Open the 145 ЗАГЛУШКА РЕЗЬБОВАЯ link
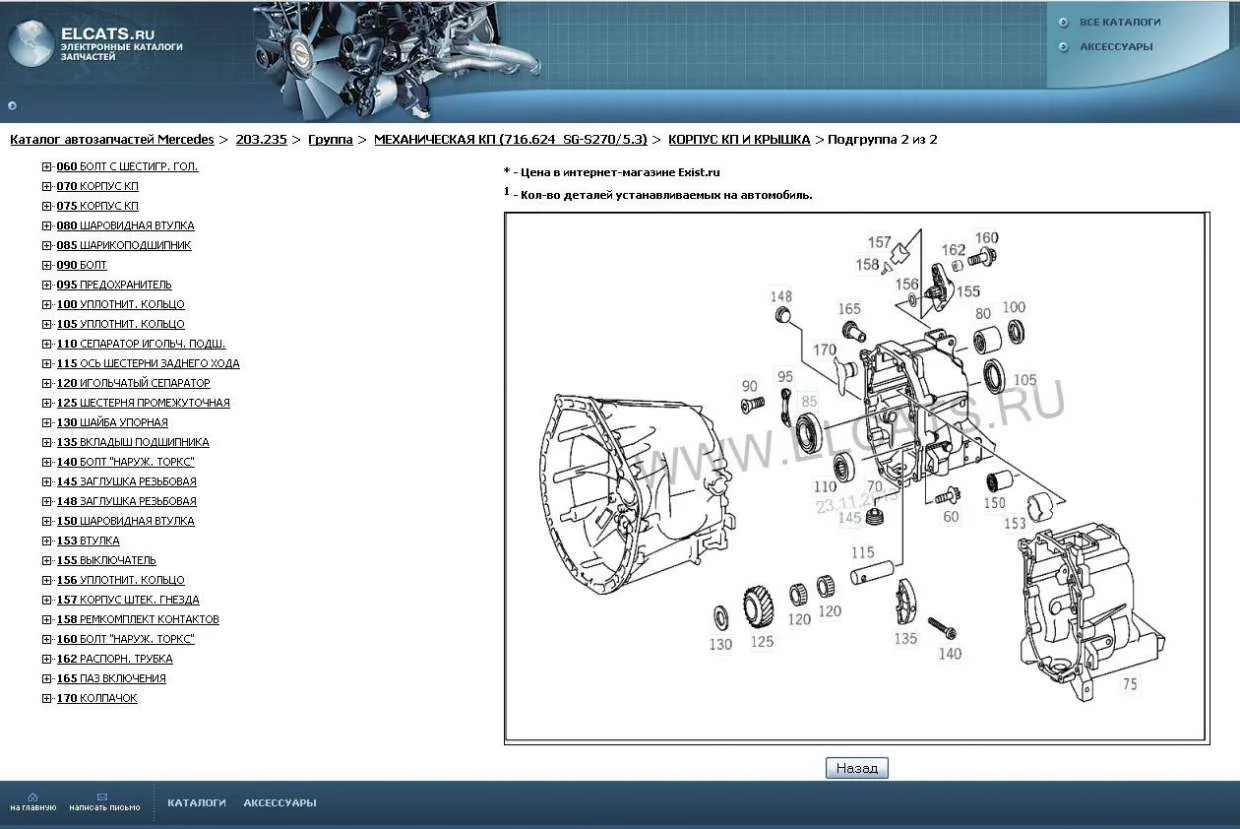1240x829 pixels. coord(127,482)
